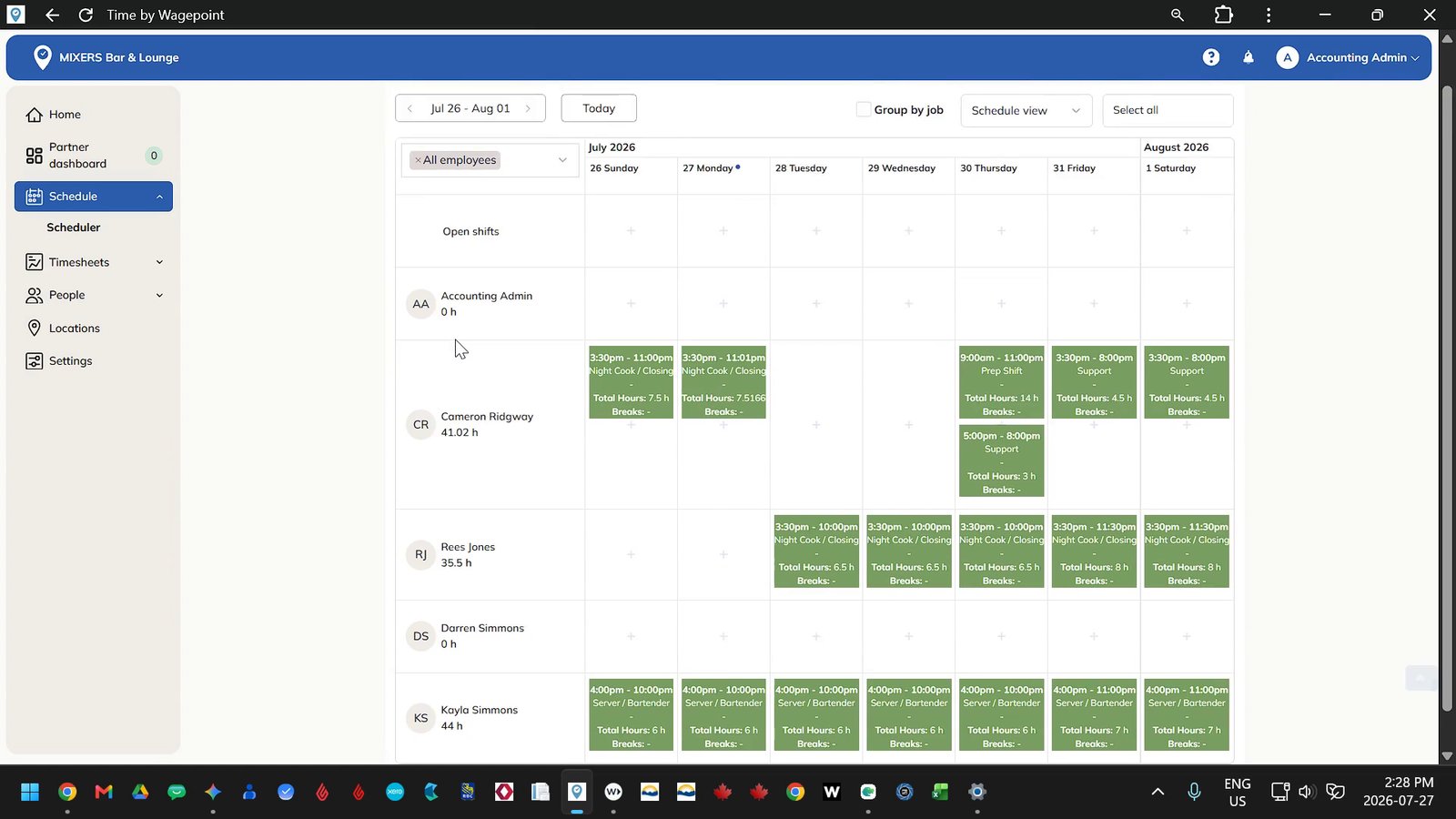Add a shift for Darren Simmons on Wednesday
1456x819 pixels.
pos(908,636)
